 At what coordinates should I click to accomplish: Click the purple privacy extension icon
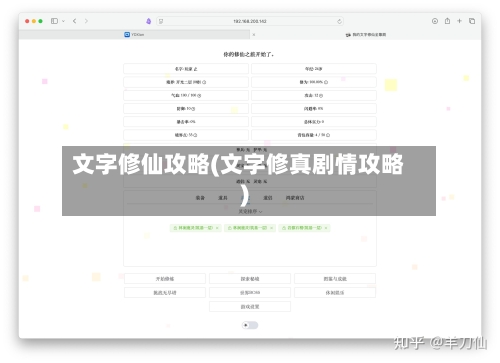tap(149, 21)
